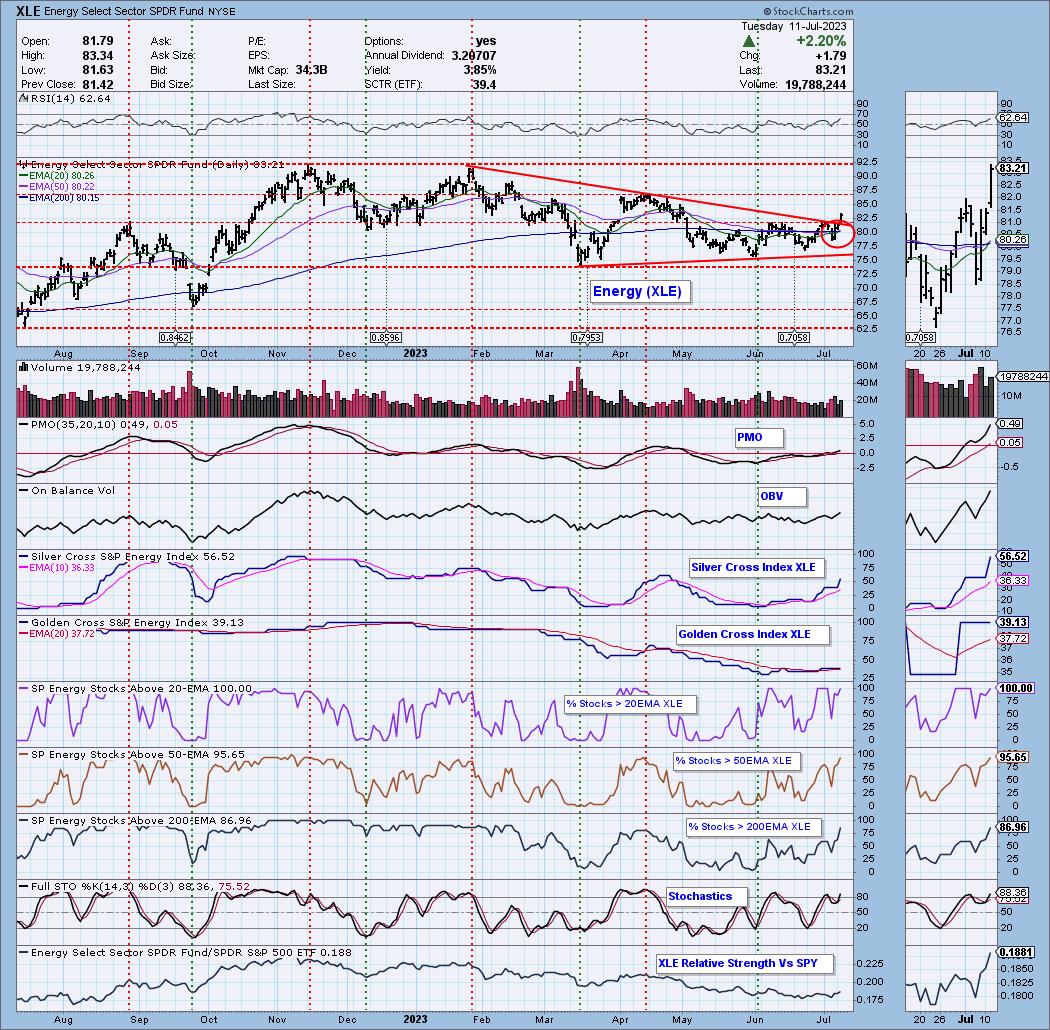Click the SCTR (ETF) value 39.4

click(x=485, y=84)
